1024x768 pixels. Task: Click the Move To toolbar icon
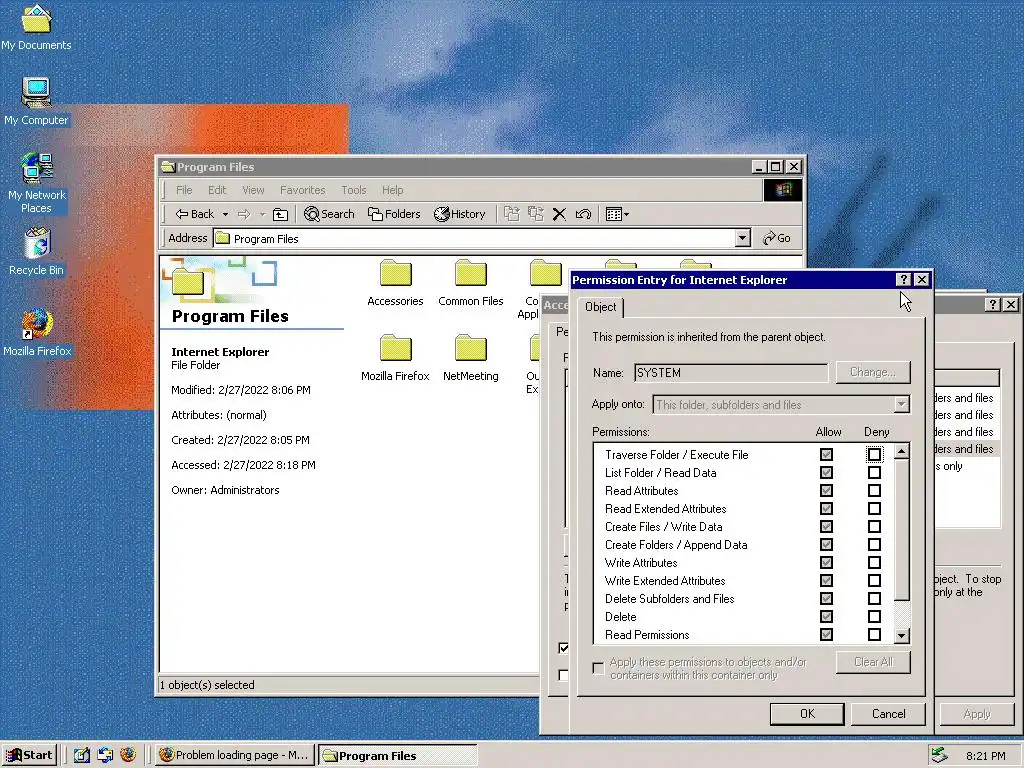point(511,214)
